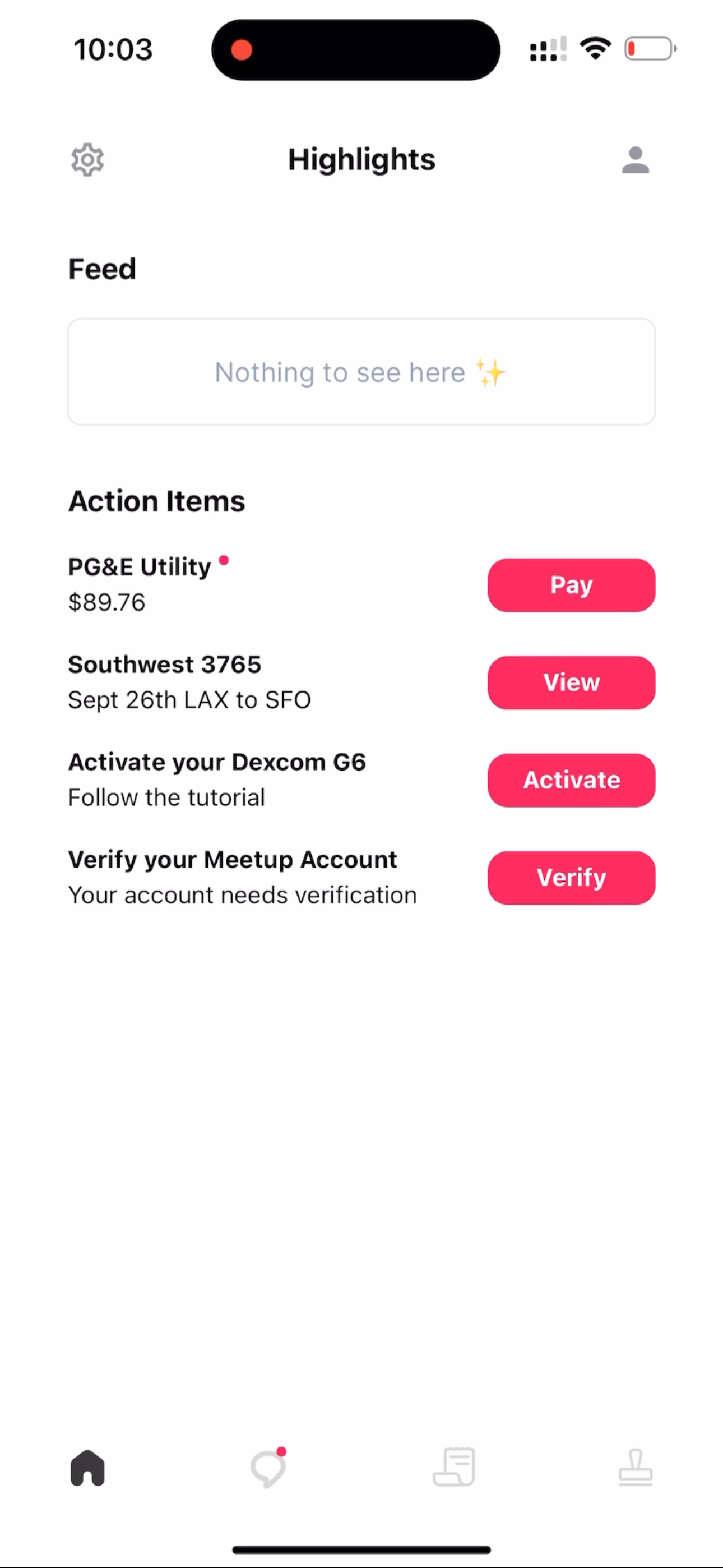Screen dimensions: 723x1568
Task: Tap the battery status indicator
Action: coord(650,49)
